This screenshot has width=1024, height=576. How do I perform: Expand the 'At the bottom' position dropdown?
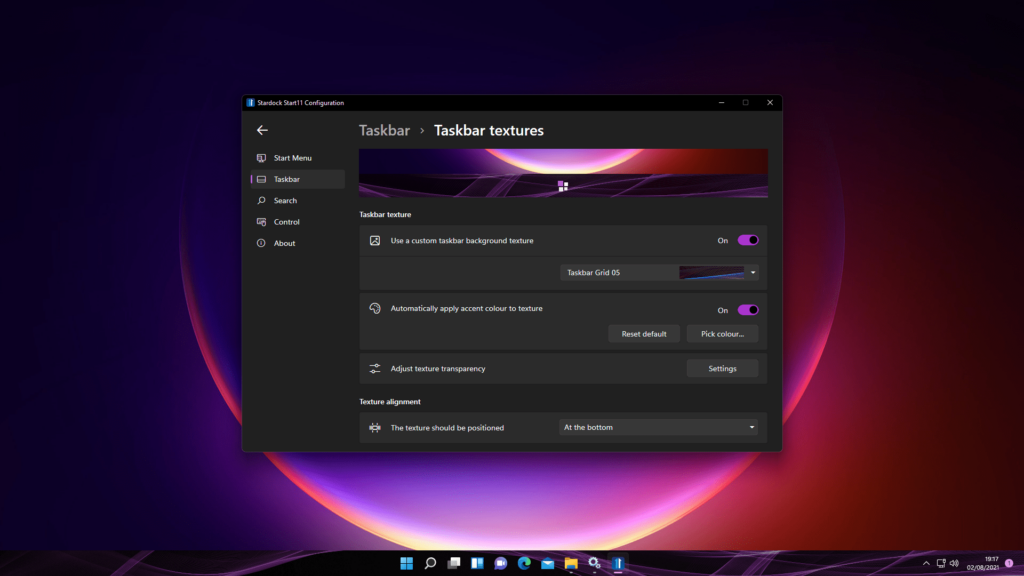click(658, 427)
